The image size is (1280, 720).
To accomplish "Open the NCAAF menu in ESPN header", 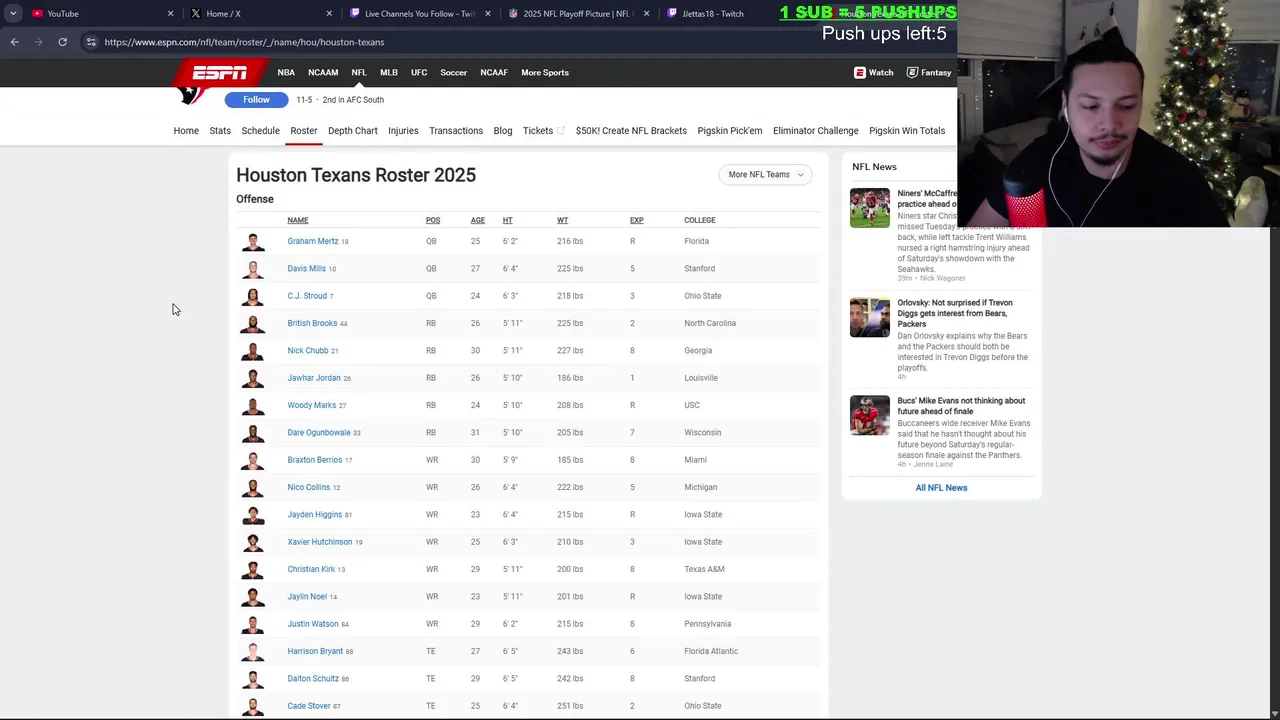I will point(494,72).
